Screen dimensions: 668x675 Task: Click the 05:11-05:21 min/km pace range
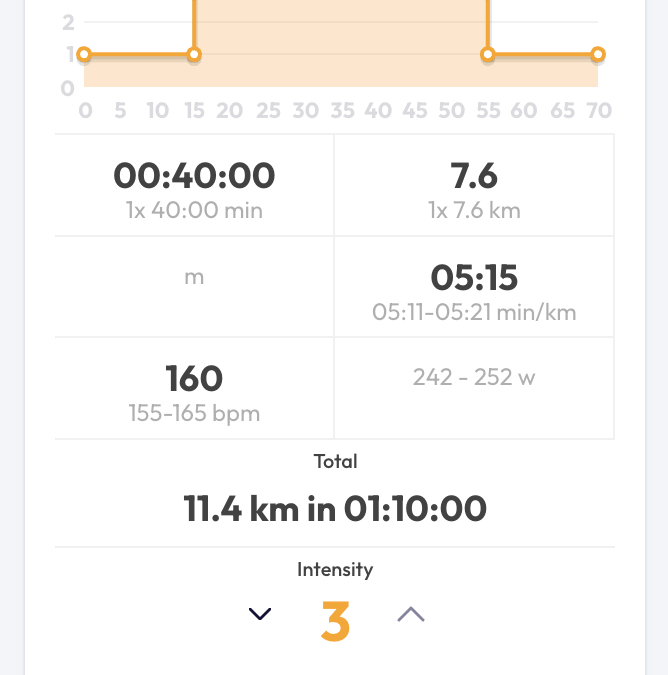tap(474, 312)
